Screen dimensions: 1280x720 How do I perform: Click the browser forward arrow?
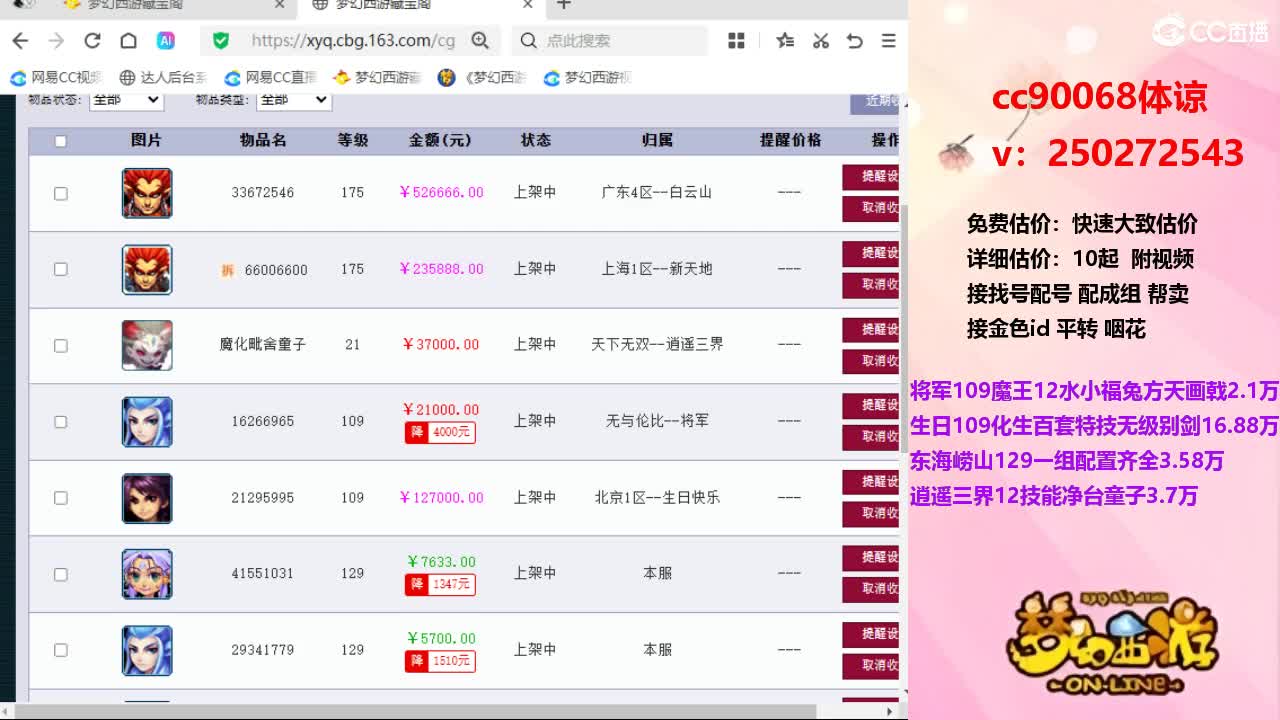coord(56,41)
